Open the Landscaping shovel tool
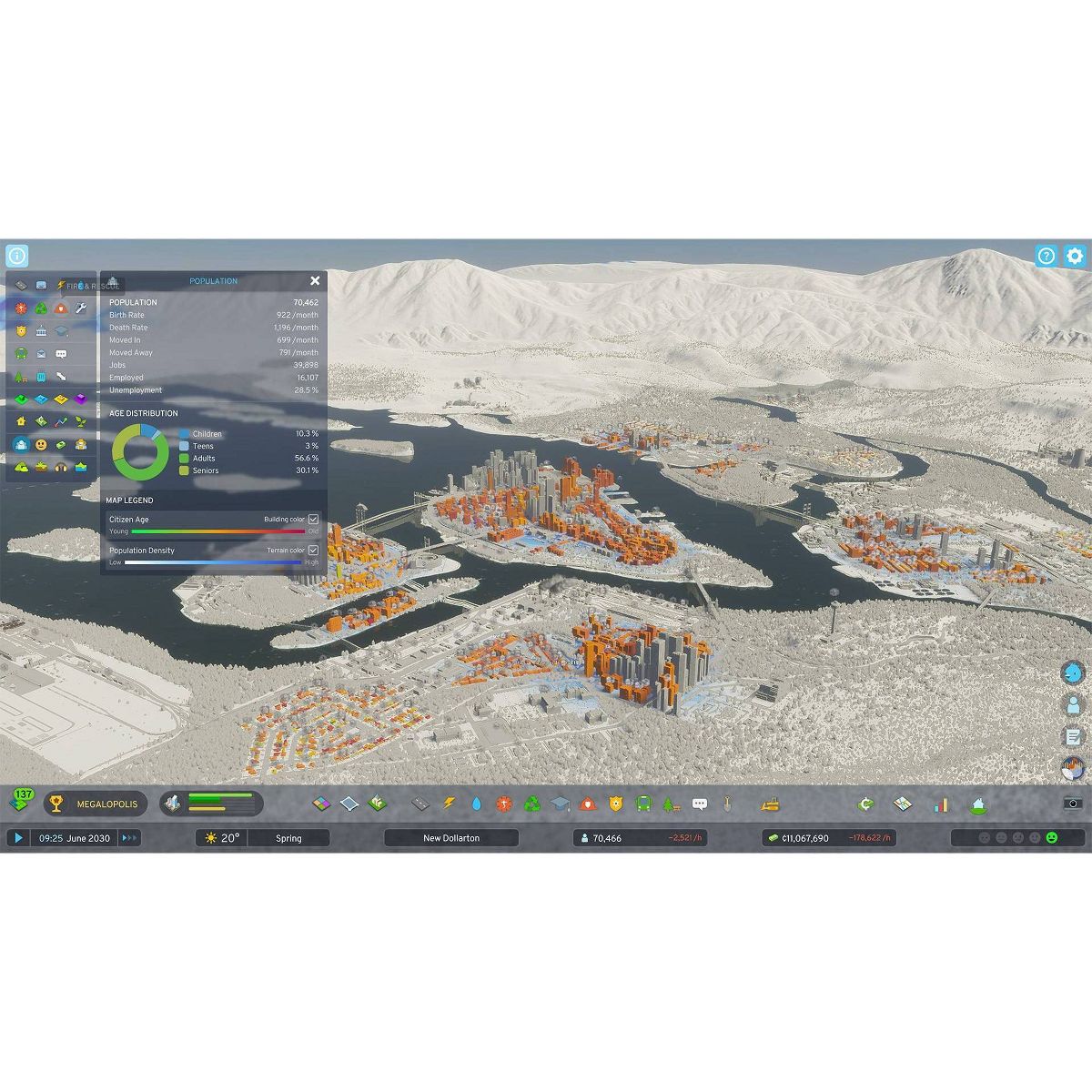The height and width of the screenshot is (1092, 1092). click(727, 804)
